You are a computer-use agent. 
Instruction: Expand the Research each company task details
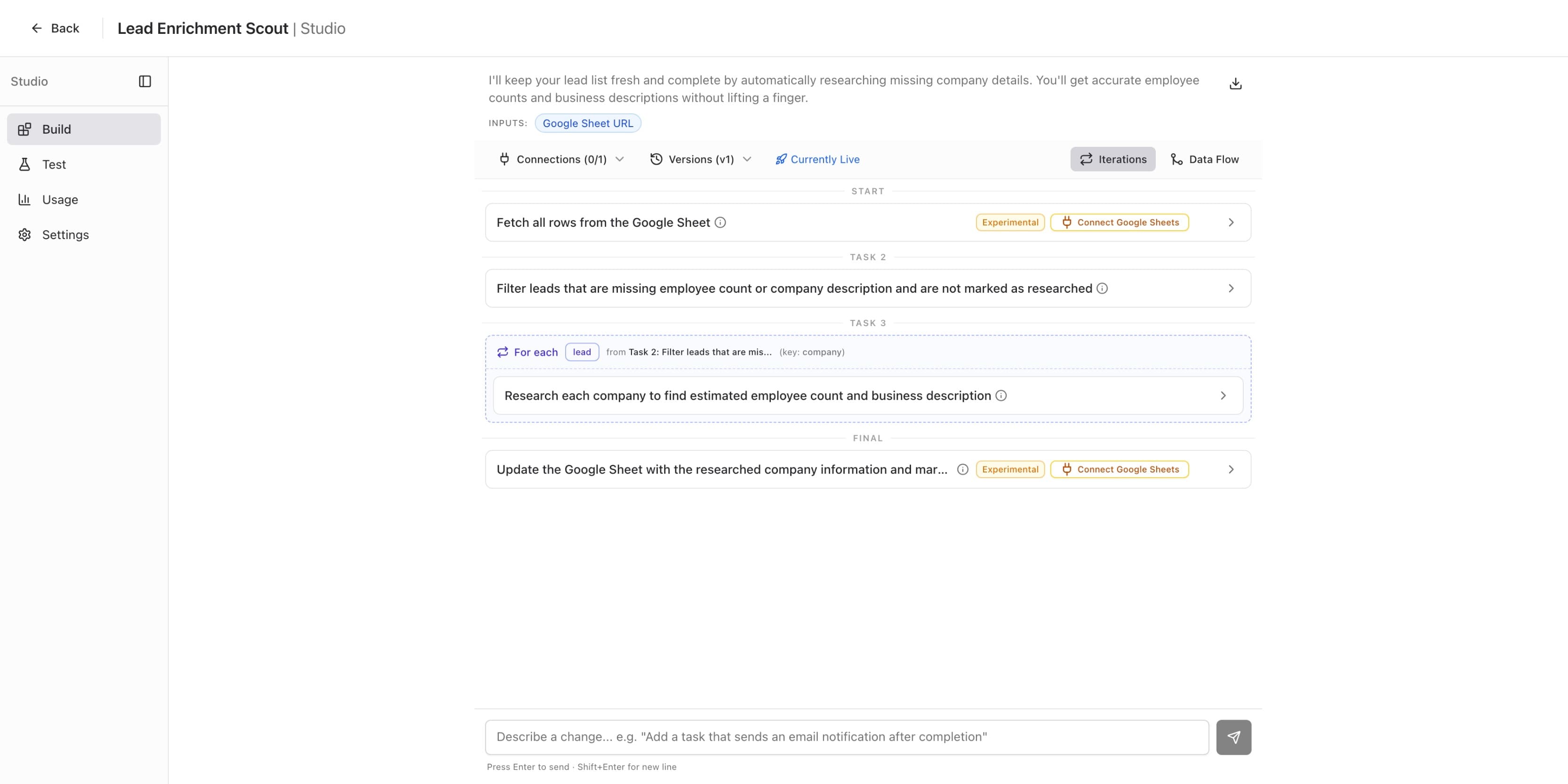click(x=1223, y=395)
